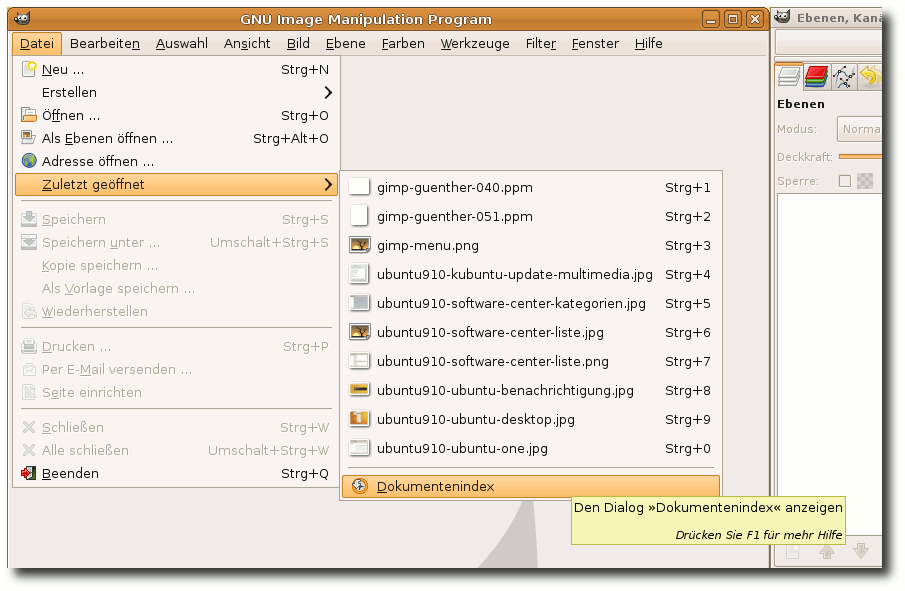905x591 pixels.
Task: Open the Werkzeuge menu
Action: pyautogui.click(x=475, y=44)
